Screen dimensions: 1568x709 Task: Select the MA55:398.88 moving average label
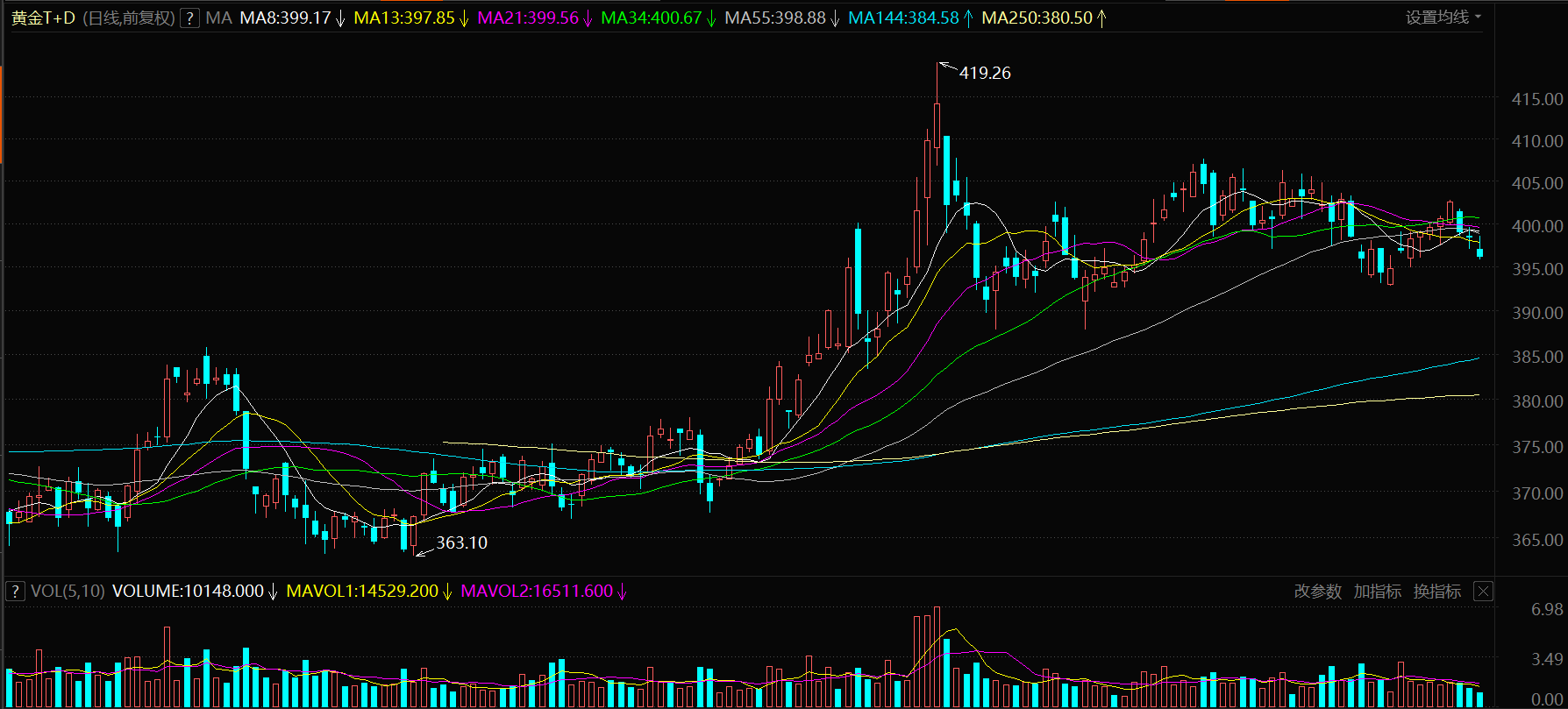point(775,18)
